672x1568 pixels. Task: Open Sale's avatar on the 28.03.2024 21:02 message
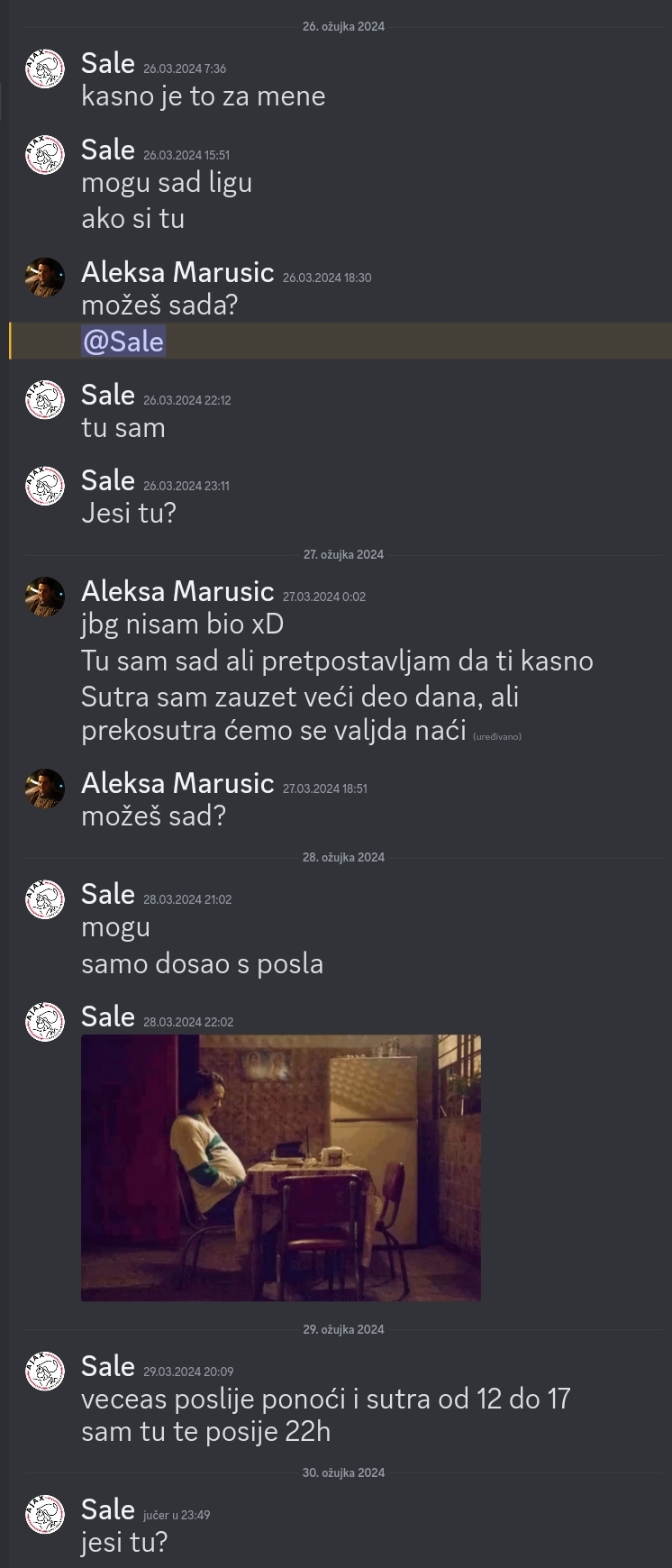point(45,899)
